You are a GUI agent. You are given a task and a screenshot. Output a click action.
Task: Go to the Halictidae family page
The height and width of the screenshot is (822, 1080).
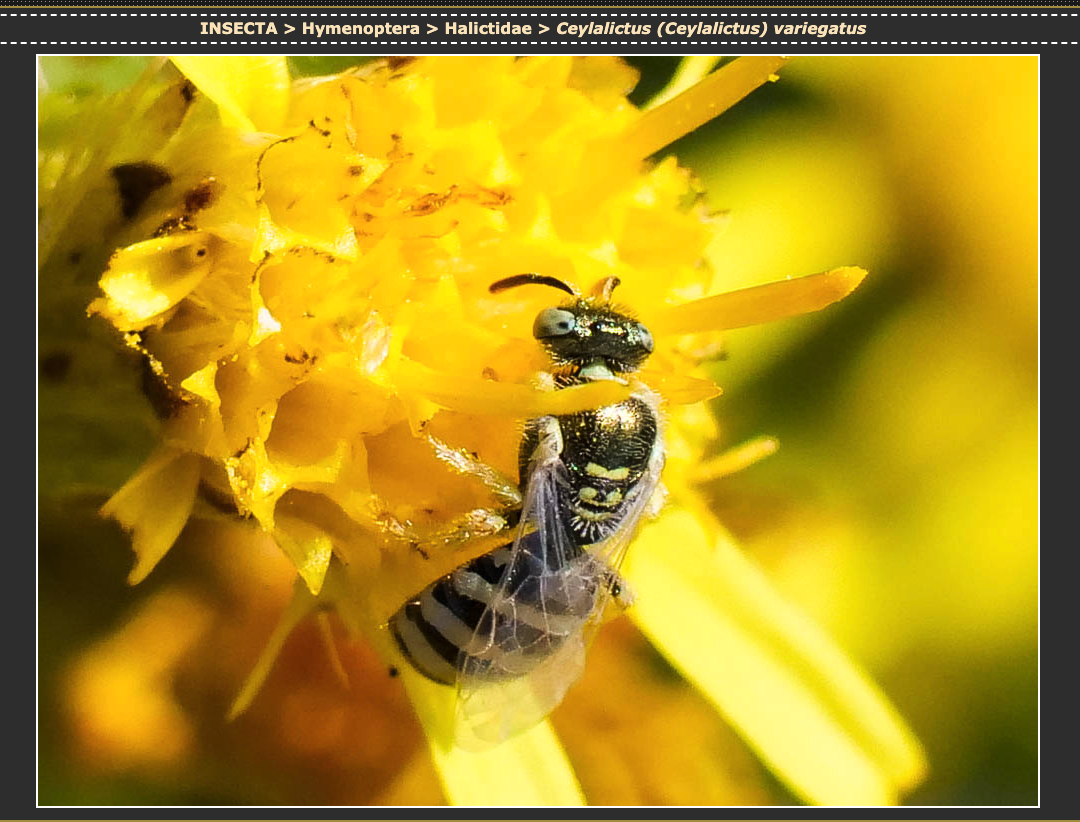[x=488, y=28]
